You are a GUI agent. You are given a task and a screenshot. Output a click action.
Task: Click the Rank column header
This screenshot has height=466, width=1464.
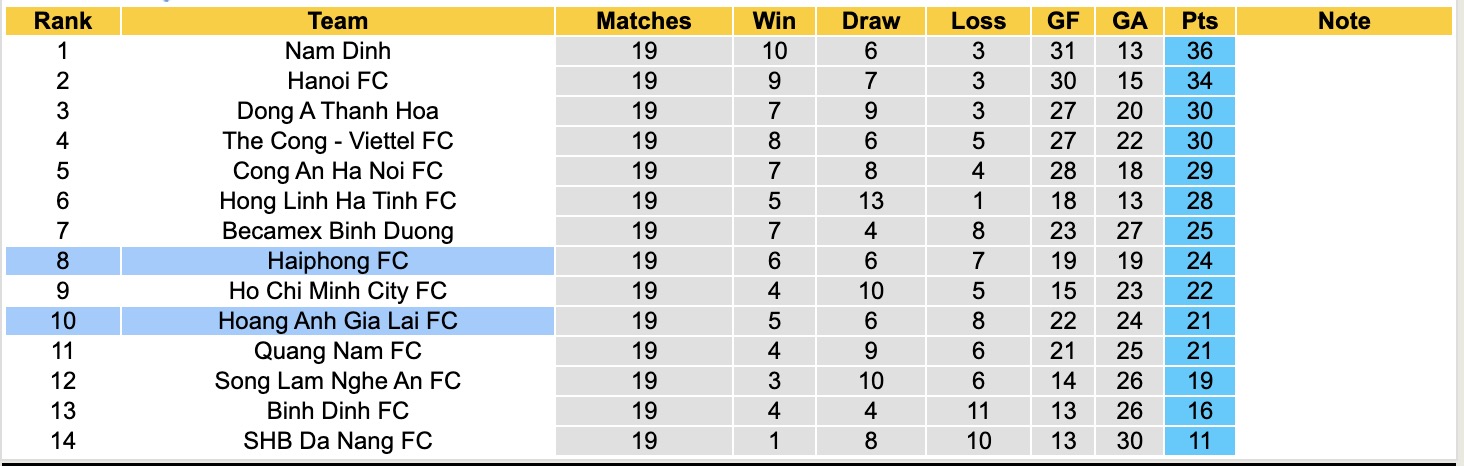coord(63,21)
